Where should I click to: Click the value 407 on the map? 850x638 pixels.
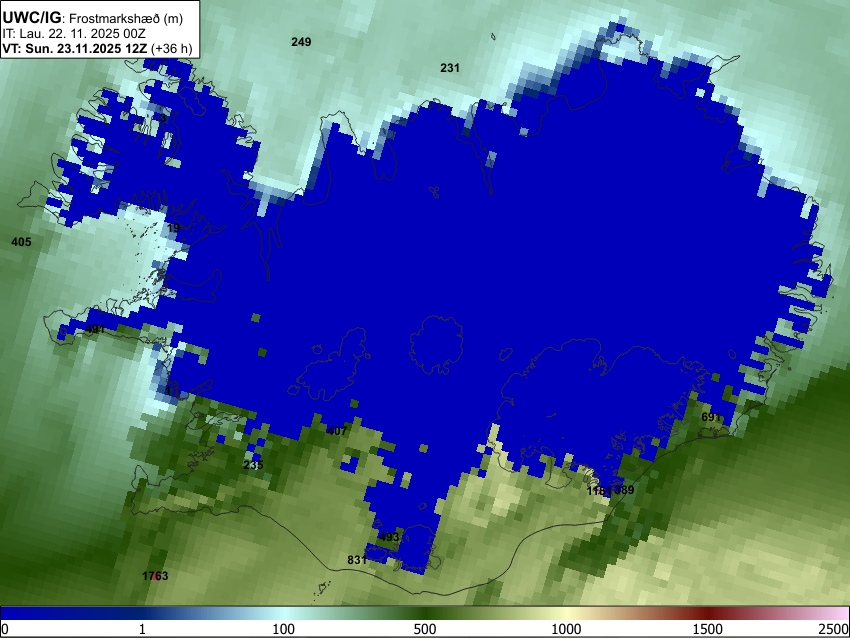click(337, 431)
